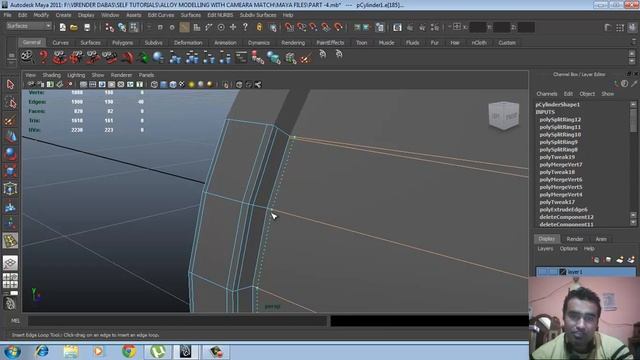
Task: Click the film reel shelf icon
Action: point(27,57)
